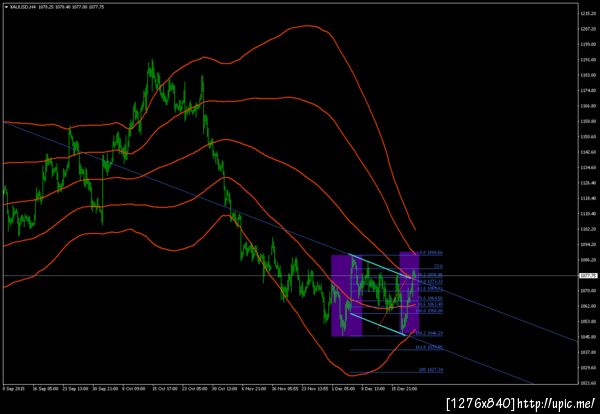Click the Fibonacci 161.8 level label

429,348
